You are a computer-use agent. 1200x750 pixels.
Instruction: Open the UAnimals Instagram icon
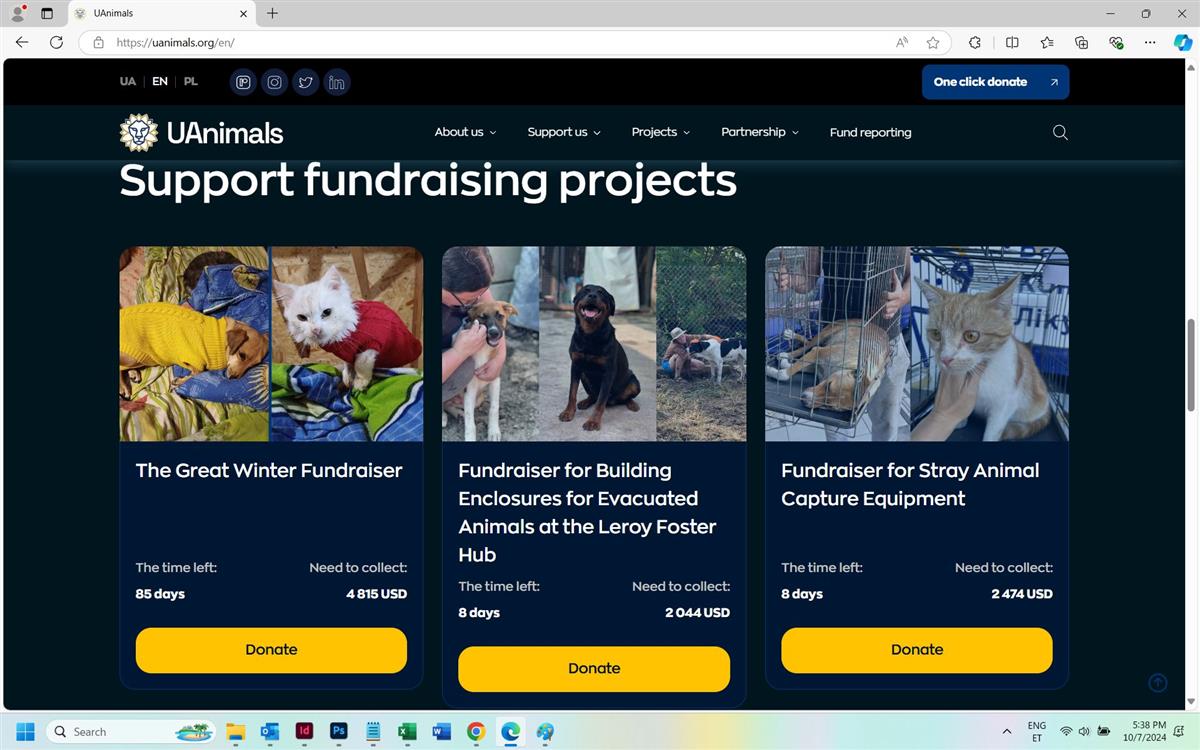274,82
